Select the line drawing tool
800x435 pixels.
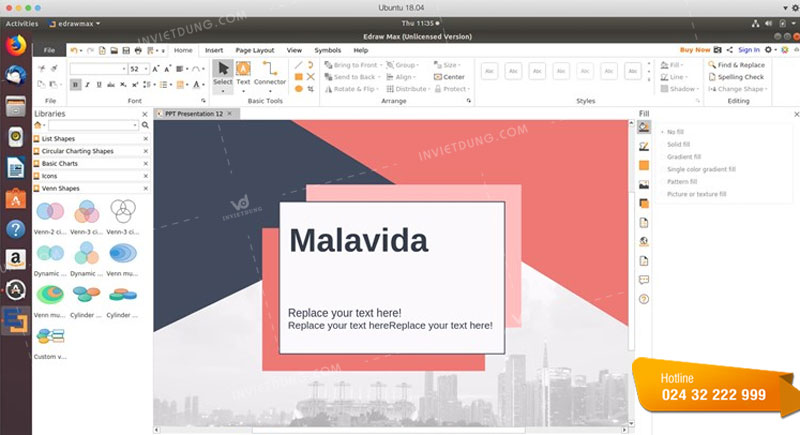(x=298, y=65)
